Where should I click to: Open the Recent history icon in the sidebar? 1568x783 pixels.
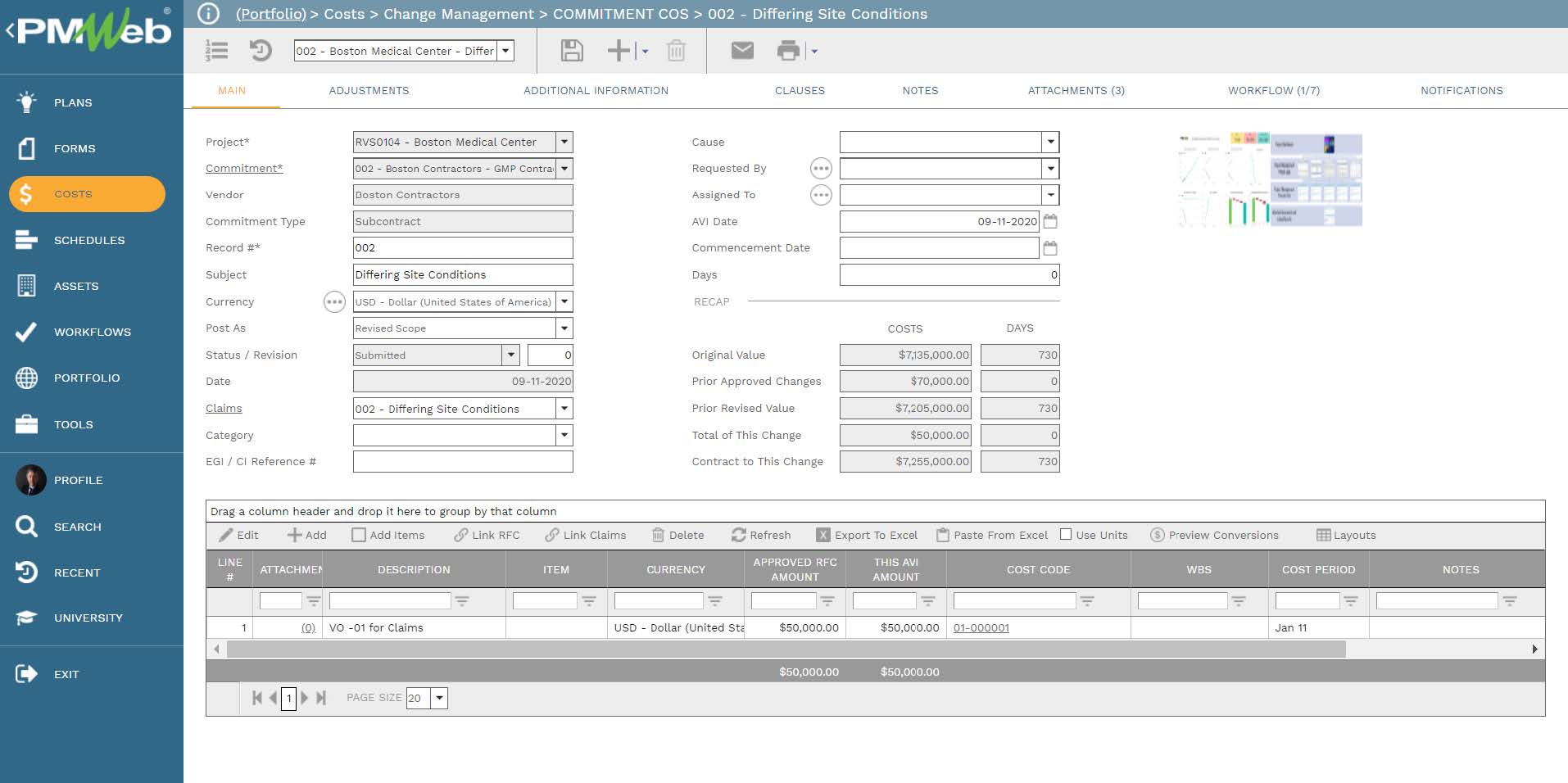[26, 573]
